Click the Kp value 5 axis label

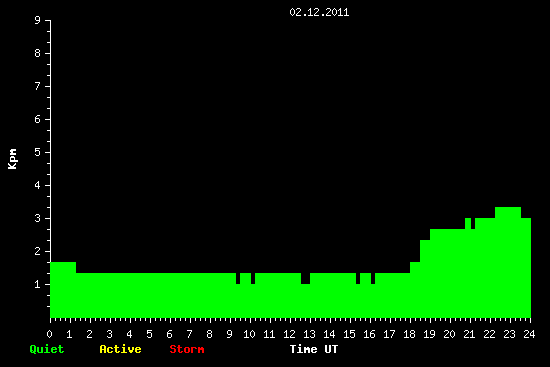(x=38, y=152)
